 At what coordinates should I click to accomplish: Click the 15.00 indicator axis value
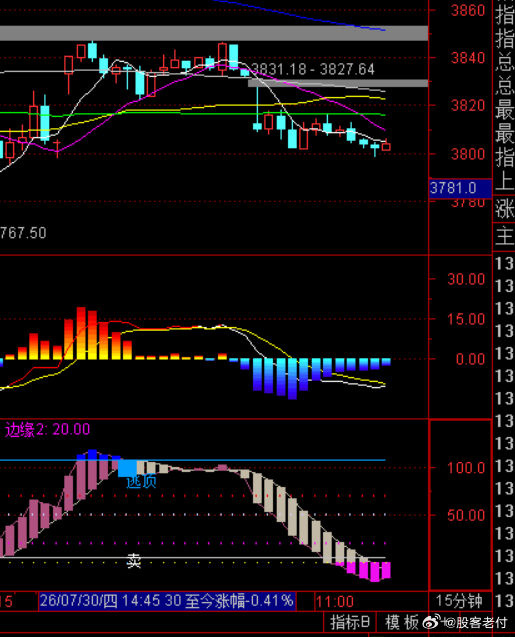point(466,319)
